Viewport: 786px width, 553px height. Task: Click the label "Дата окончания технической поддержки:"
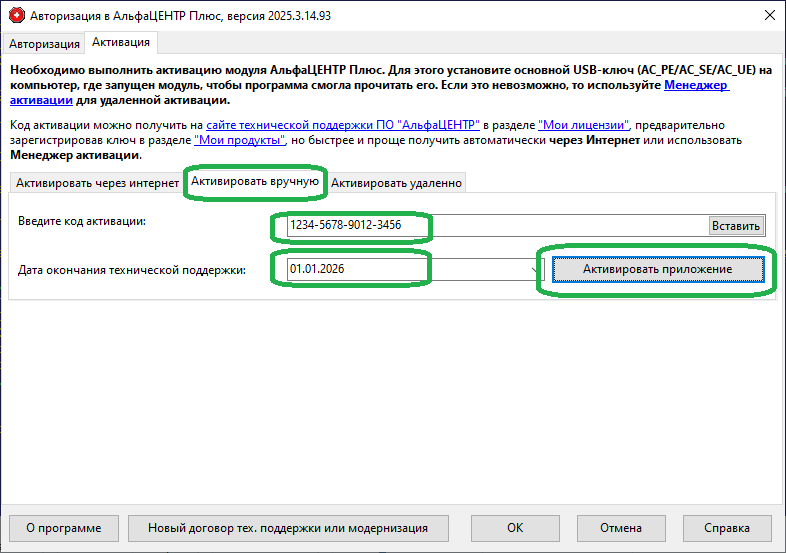[132, 270]
